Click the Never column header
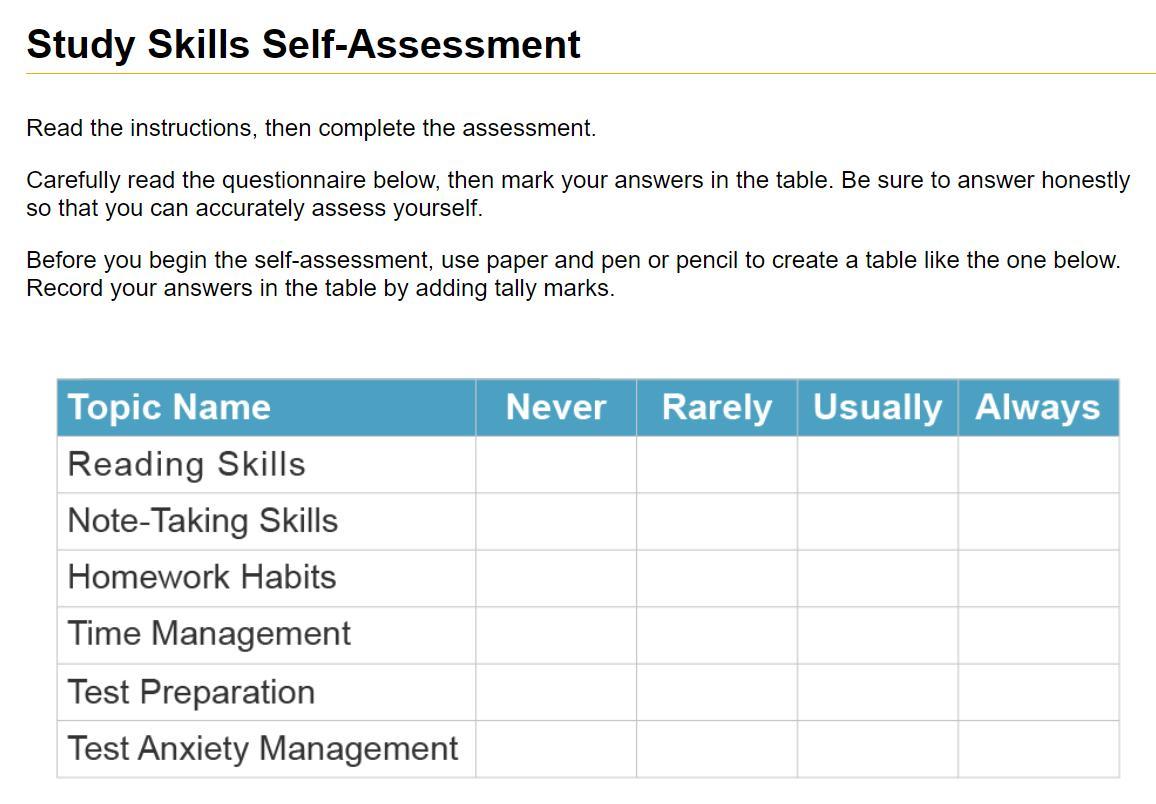Screen dimensions: 1156x804 coord(556,408)
